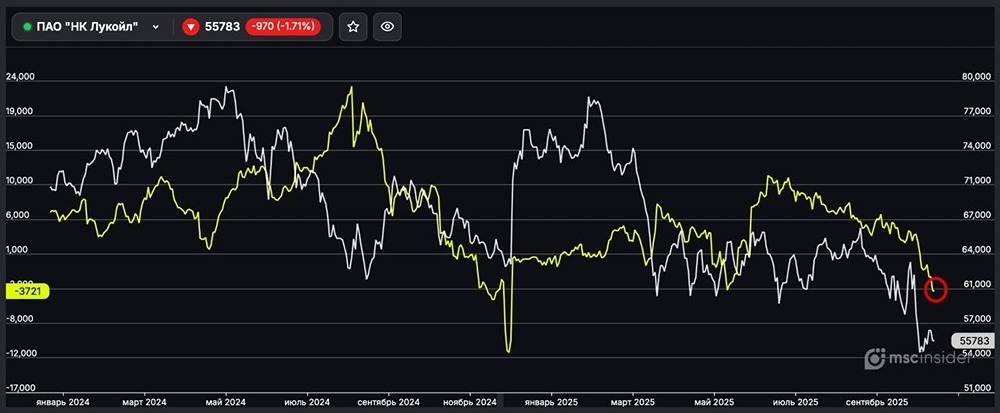Screen dimensions: 1000x413
Task: Click the -8,000 left axis label
Action: coord(19,319)
